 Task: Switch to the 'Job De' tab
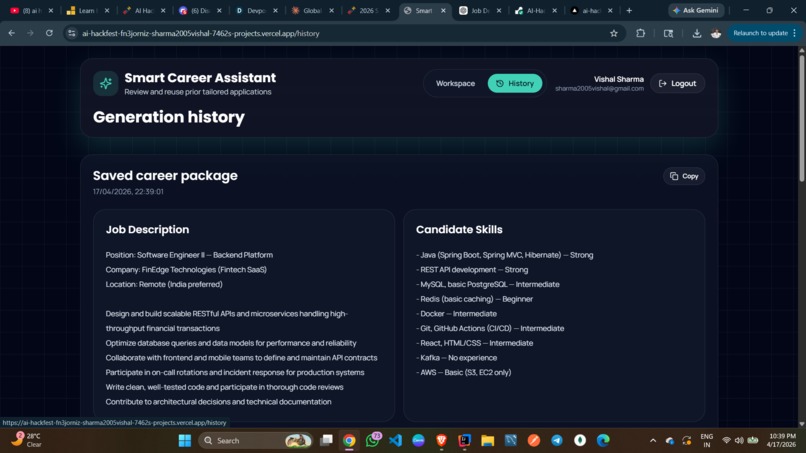[x=480, y=10]
